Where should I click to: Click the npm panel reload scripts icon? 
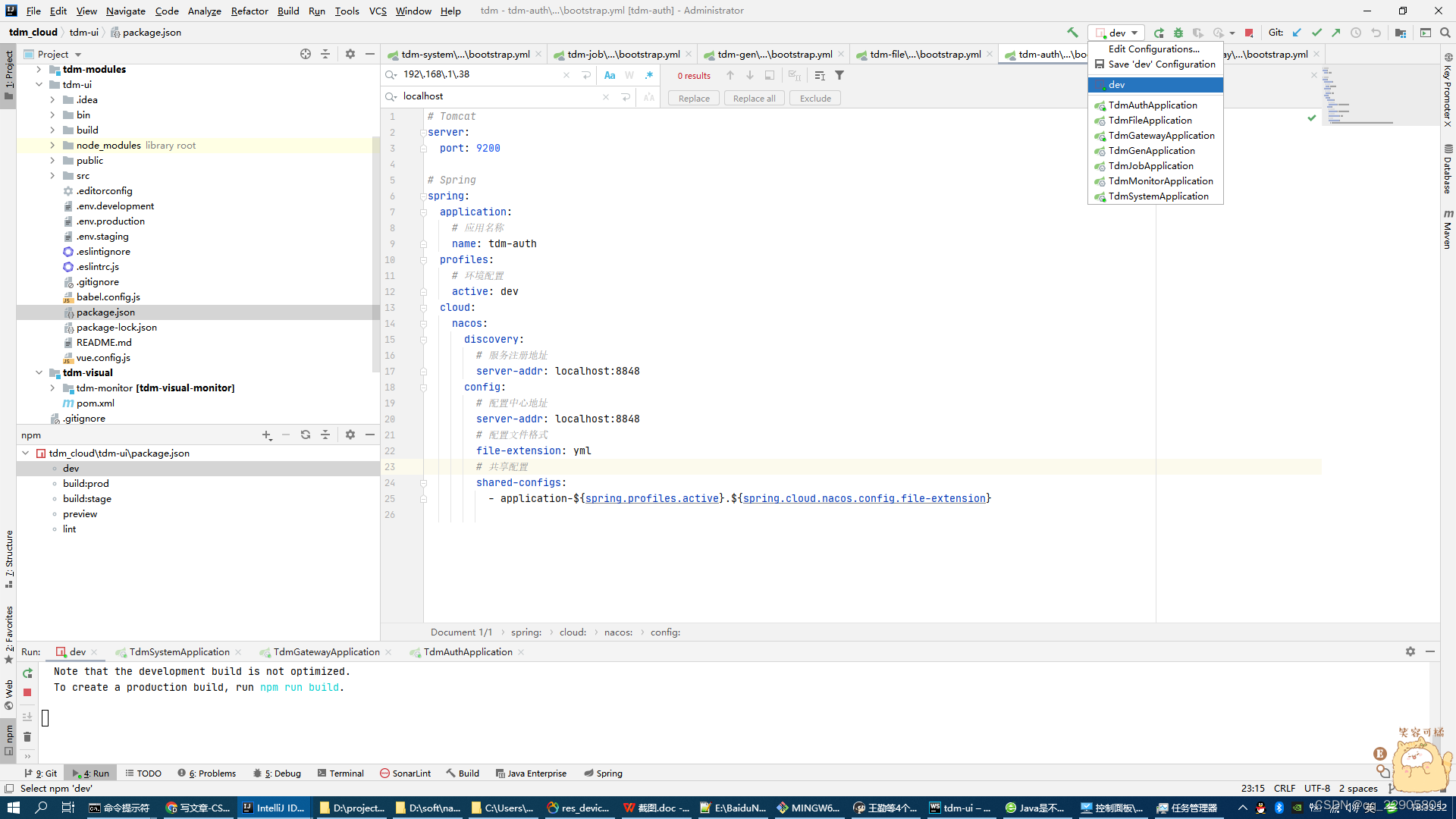tap(306, 435)
